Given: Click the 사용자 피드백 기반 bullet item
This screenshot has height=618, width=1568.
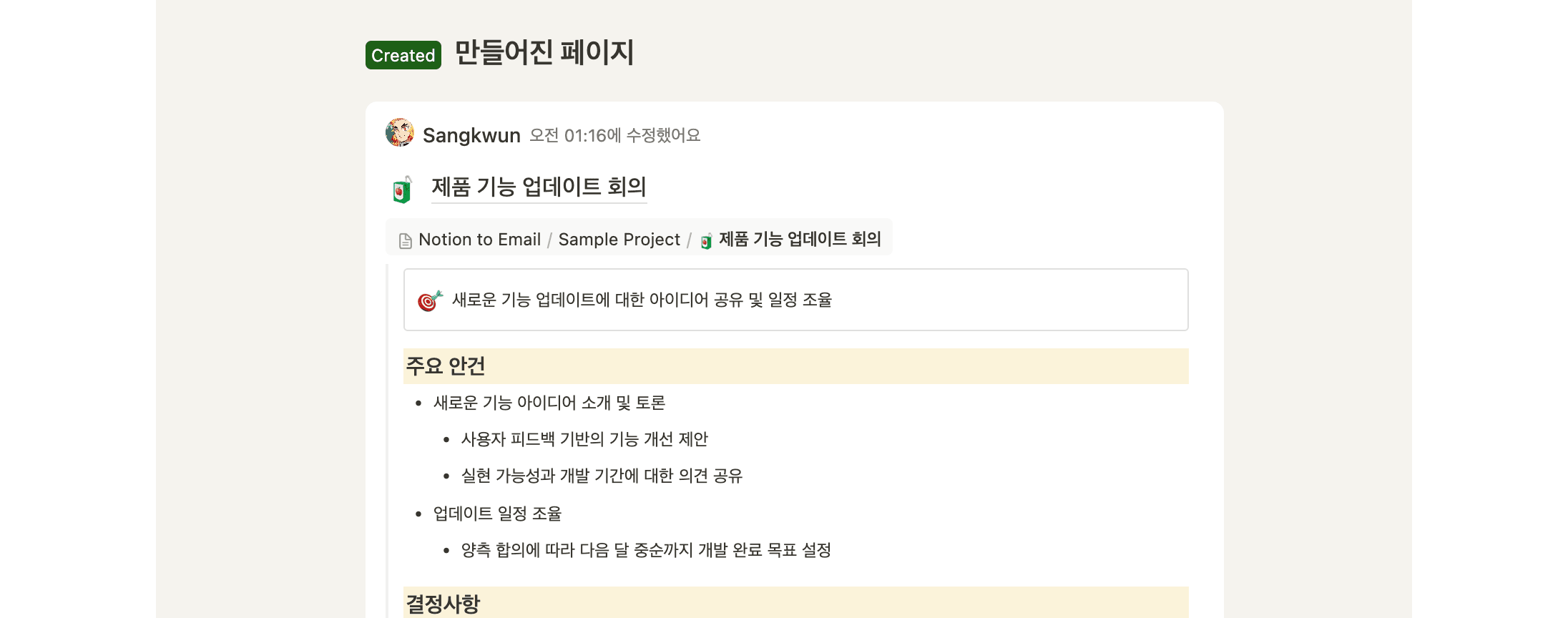Looking at the screenshot, I should [x=584, y=439].
